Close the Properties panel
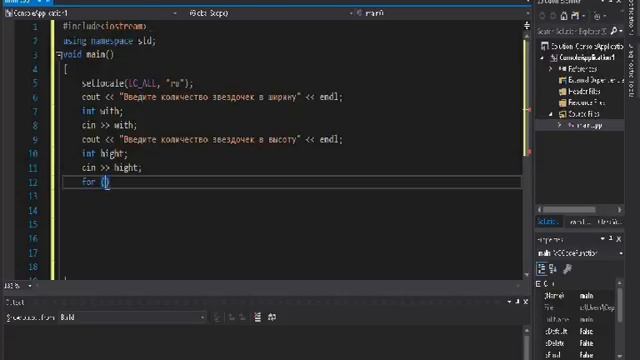The height and width of the screenshot is (360, 640). click(619, 238)
